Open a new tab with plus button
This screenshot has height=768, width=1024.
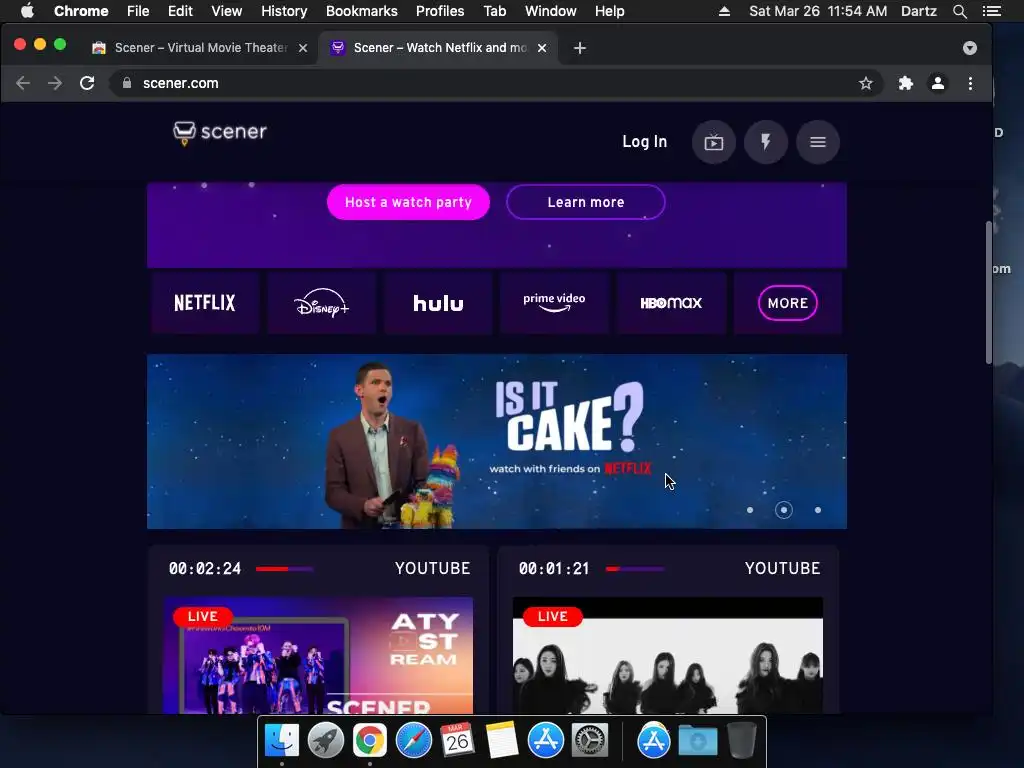(579, 48)
